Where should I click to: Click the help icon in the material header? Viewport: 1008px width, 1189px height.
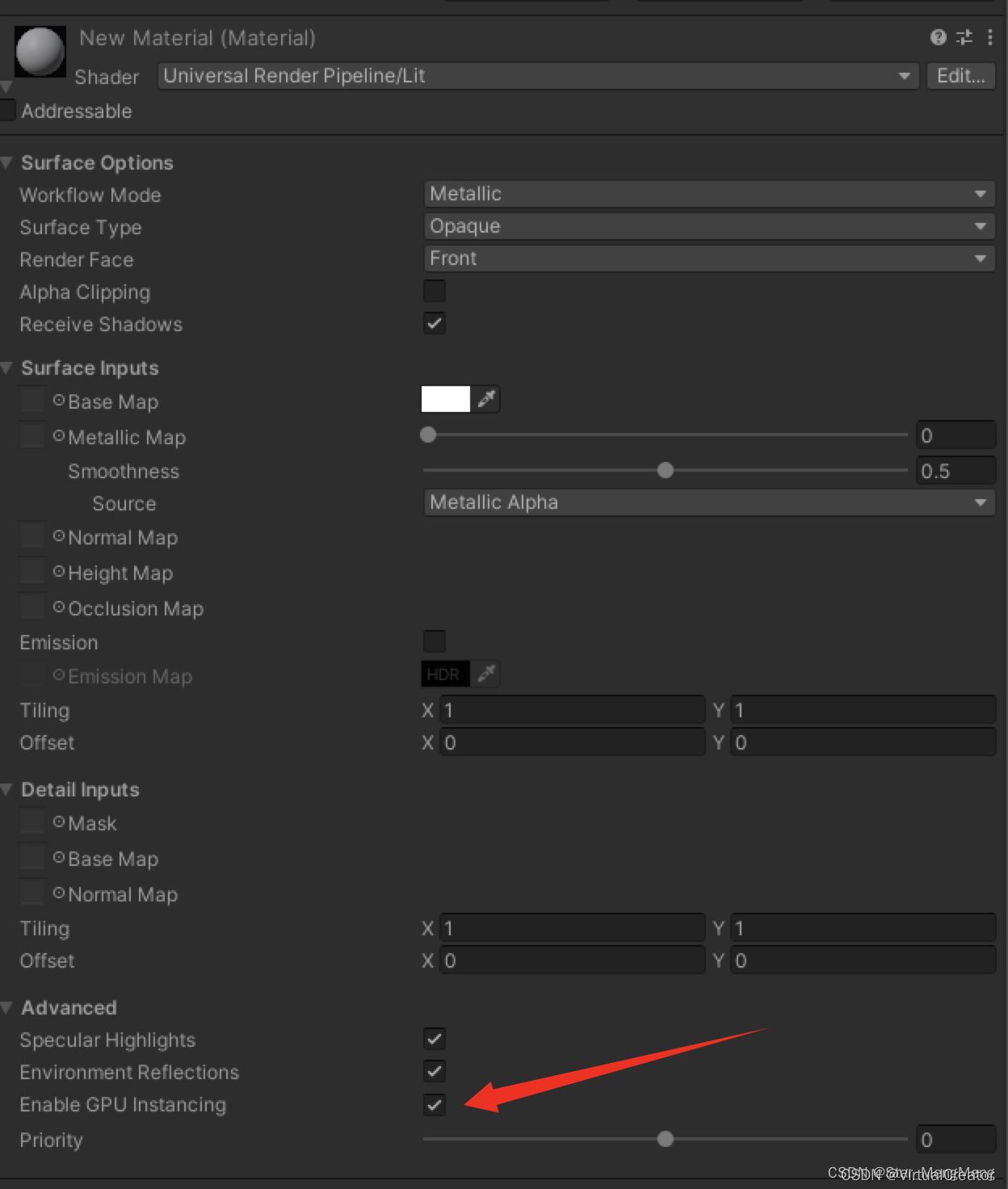(939, 37)
